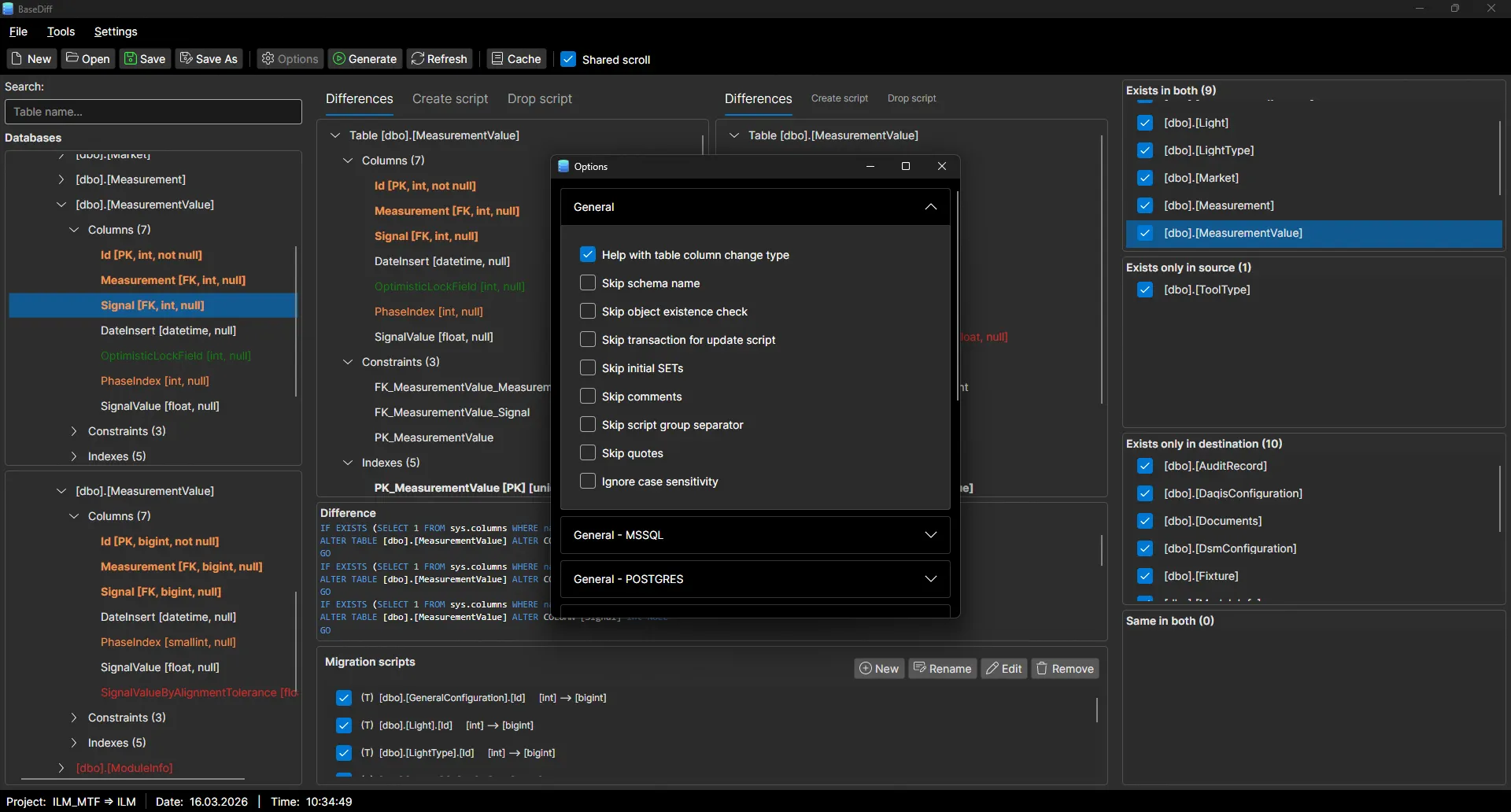Disable Help with table column change type
Screen dimensions: 1511x812
(588, 254)
